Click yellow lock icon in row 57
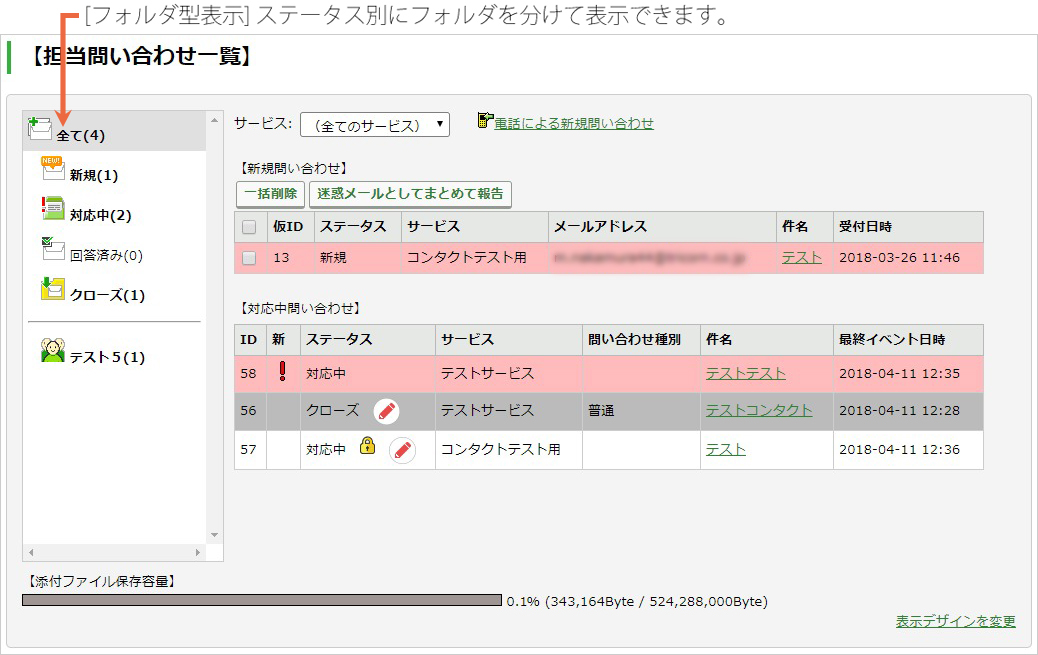 coord(367,446)
